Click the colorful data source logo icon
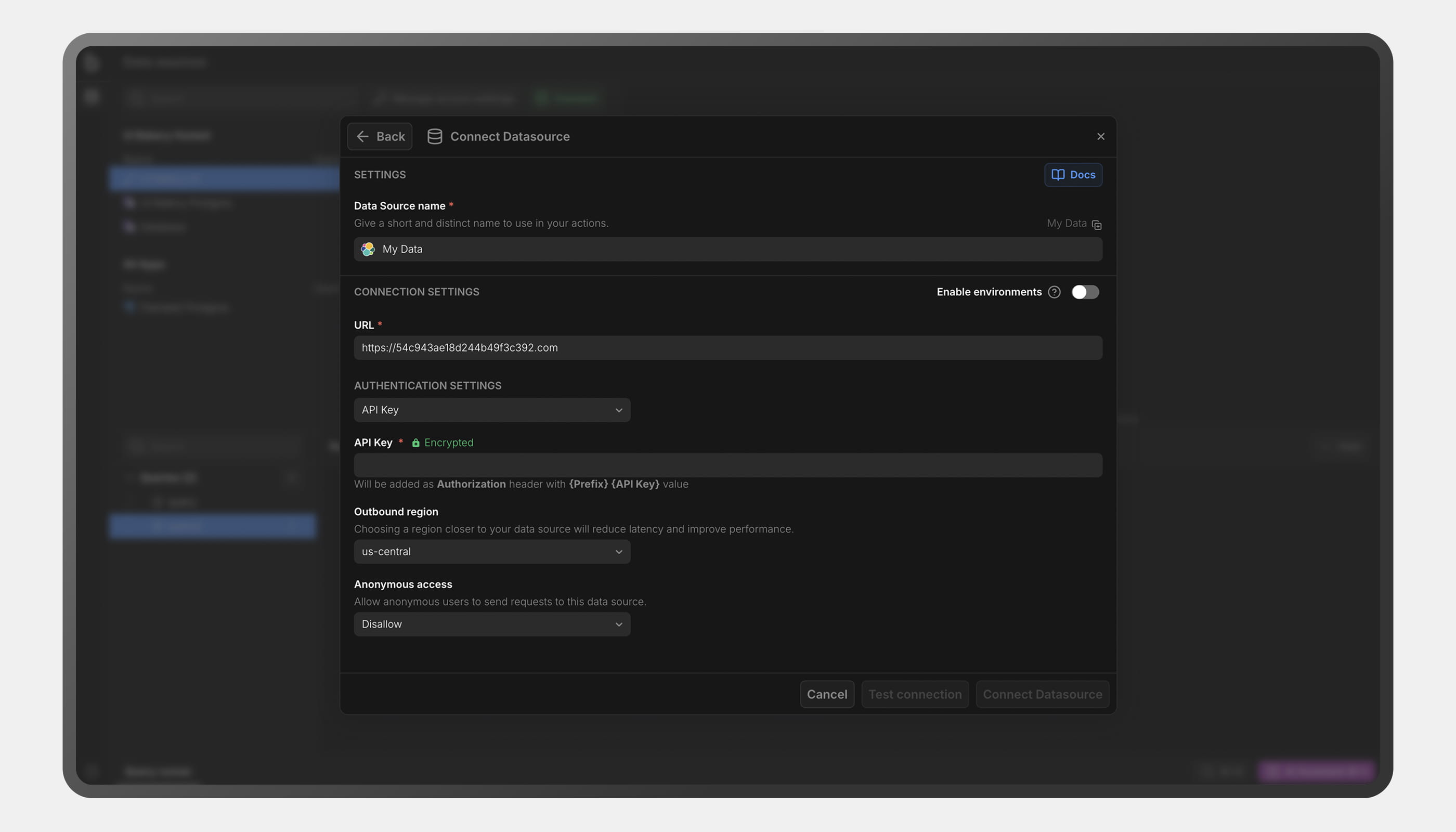 [368, 249]
